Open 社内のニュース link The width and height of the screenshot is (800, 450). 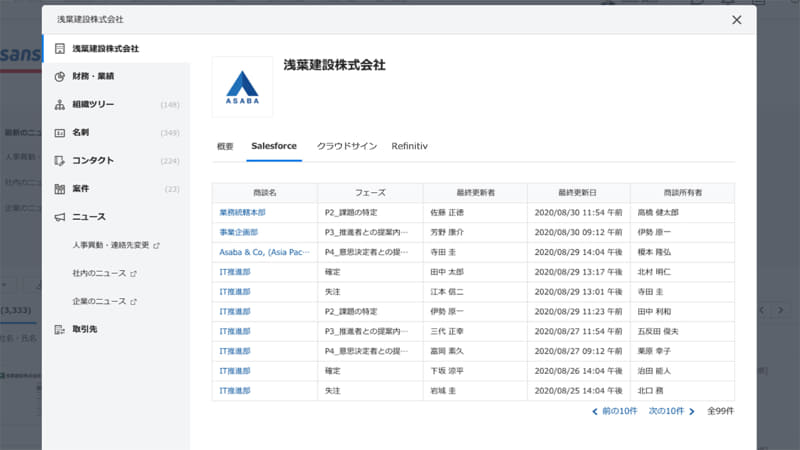click(x=99, y=273)
